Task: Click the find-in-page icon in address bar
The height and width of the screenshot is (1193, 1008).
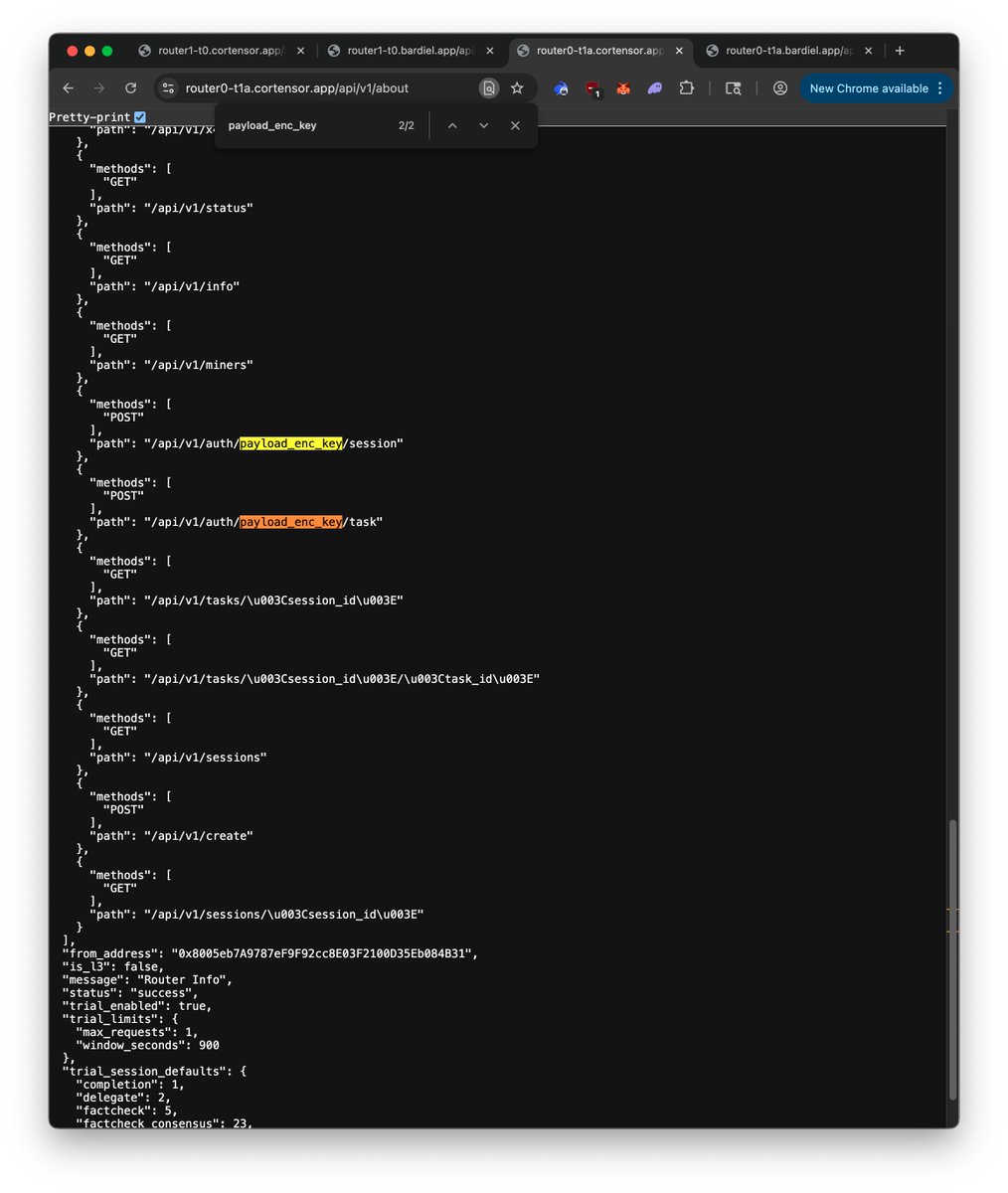Action: tap(488, 88)
